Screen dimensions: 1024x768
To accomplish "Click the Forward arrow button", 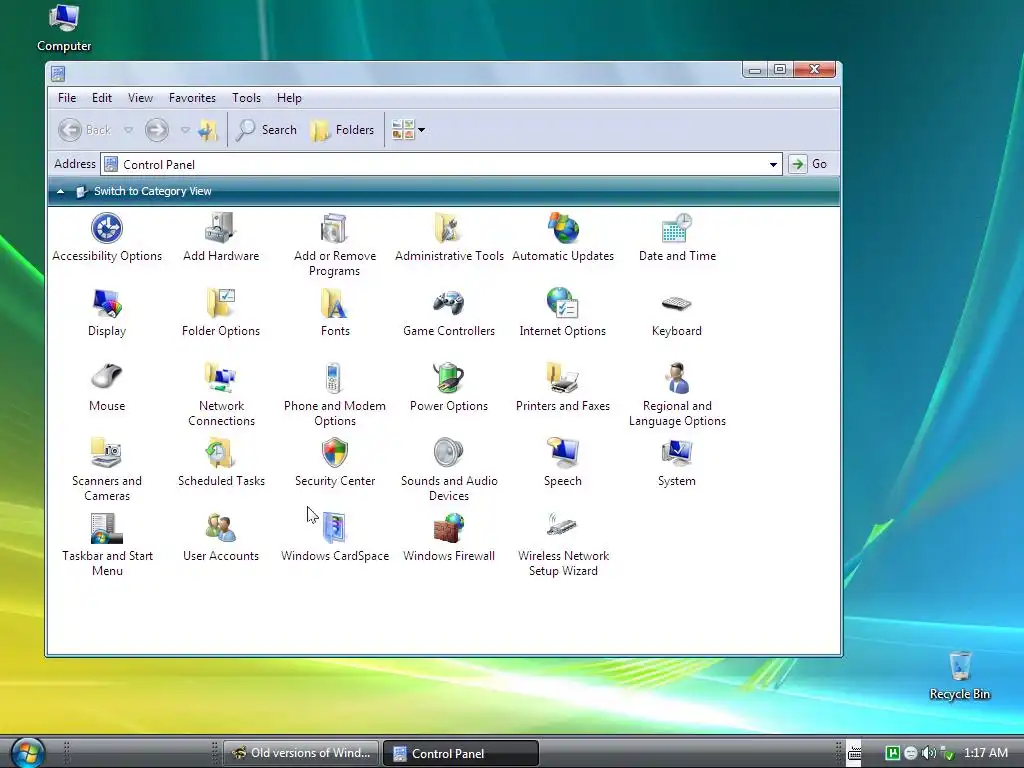I will point(157,130).
